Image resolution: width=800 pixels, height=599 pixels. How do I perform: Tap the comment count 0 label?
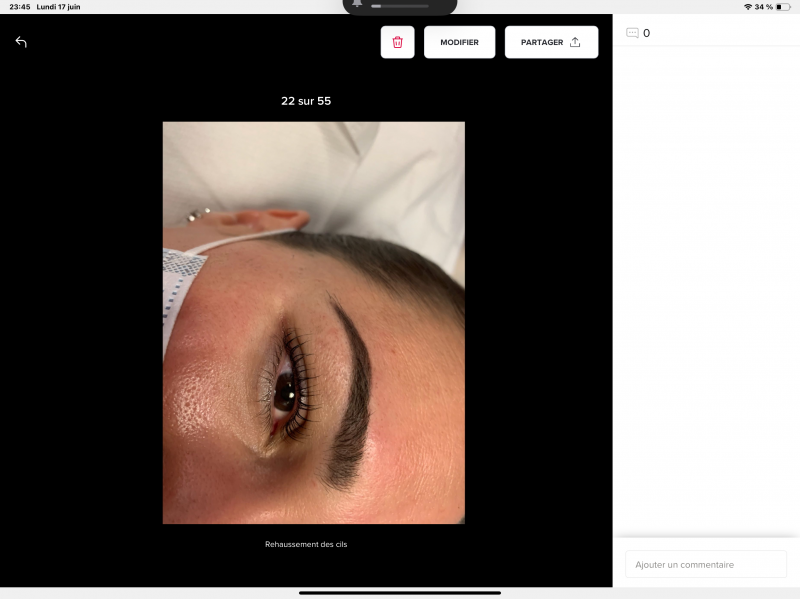coord(646,32)
